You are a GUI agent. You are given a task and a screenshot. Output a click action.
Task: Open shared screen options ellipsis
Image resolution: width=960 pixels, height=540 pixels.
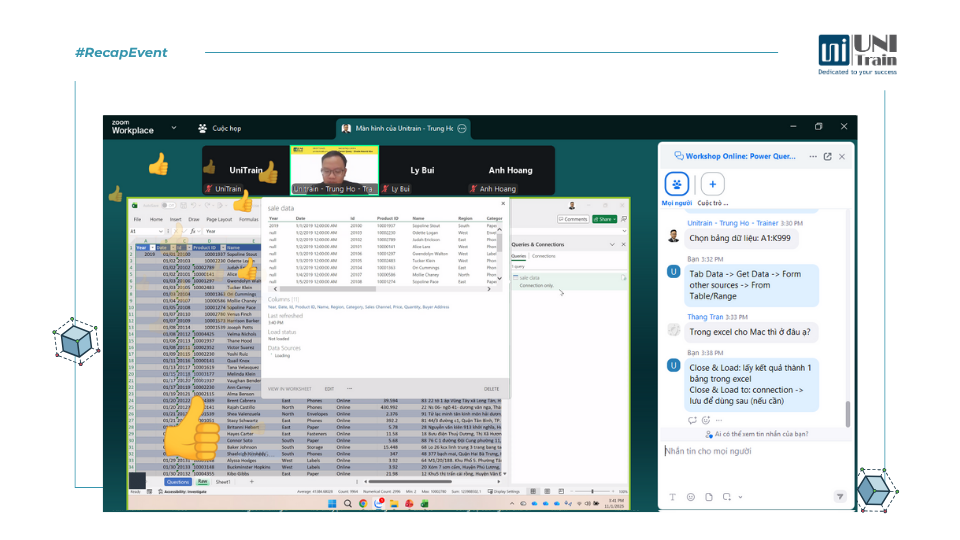click(x=462, y=129)
